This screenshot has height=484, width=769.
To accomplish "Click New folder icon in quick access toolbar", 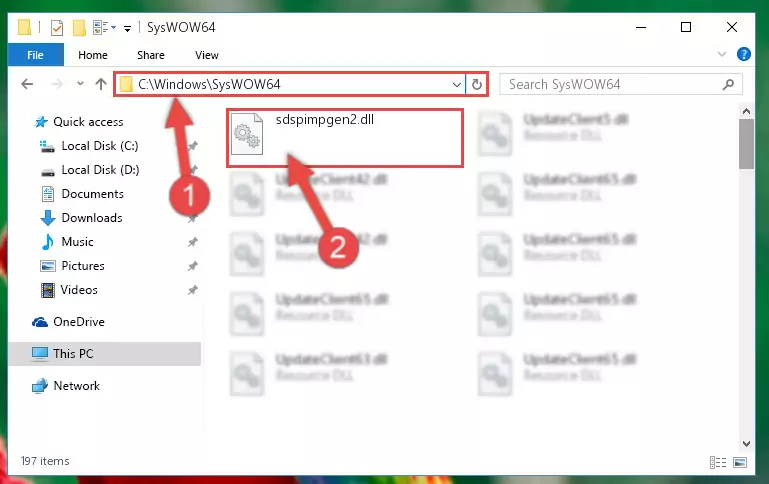I will pos(79,27).
